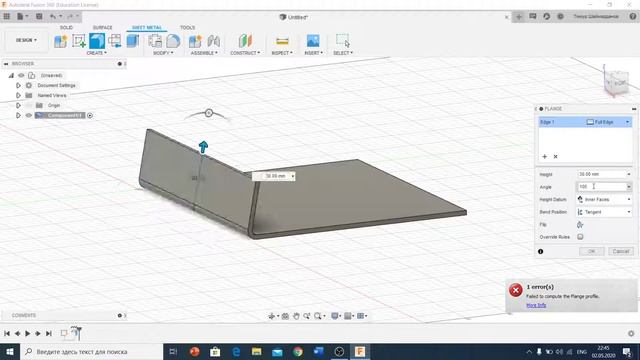Click the flange feature in timeline
This screenshot has width=640, height=360.
point(76,333)
